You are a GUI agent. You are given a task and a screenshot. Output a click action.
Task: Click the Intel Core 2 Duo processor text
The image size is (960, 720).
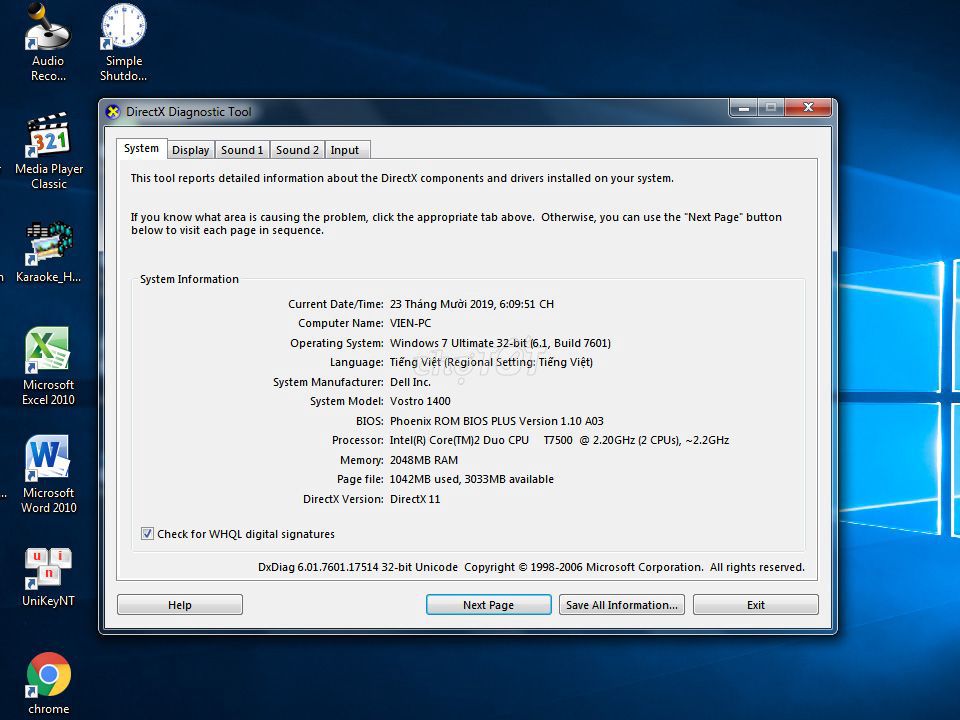pyautogui.click(x=560, y=440)
